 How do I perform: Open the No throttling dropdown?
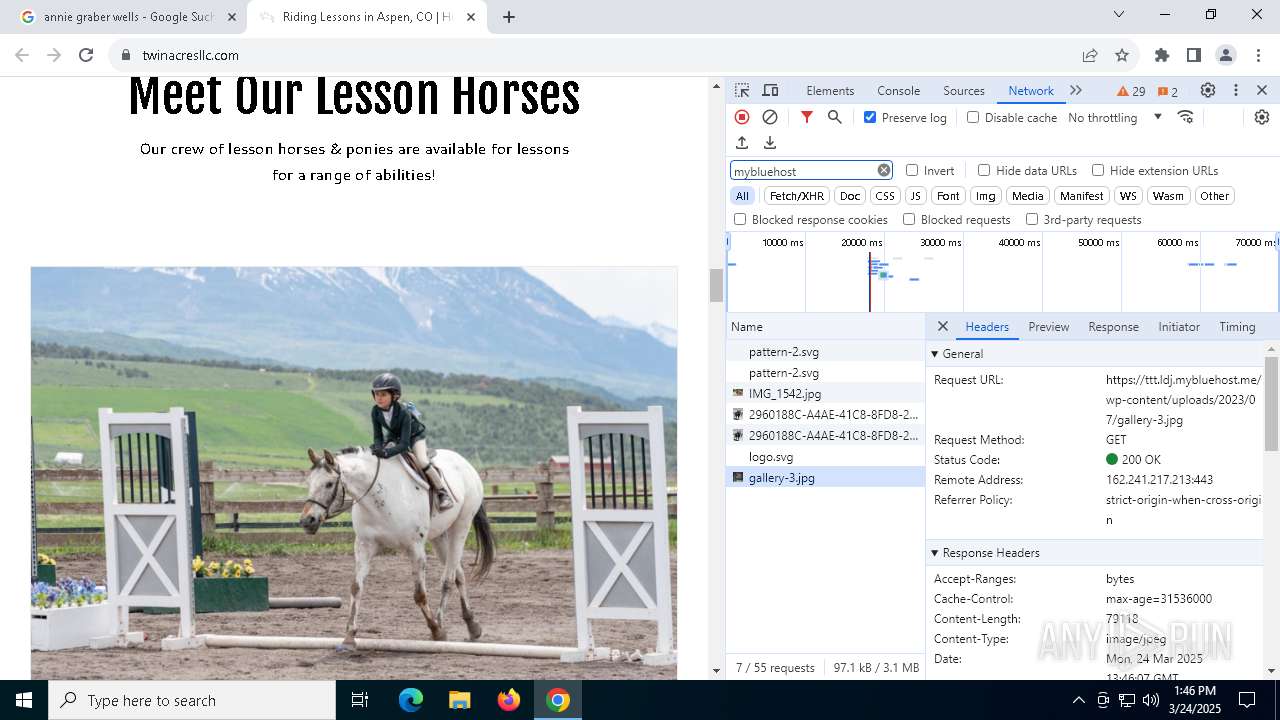[1115, 117]
